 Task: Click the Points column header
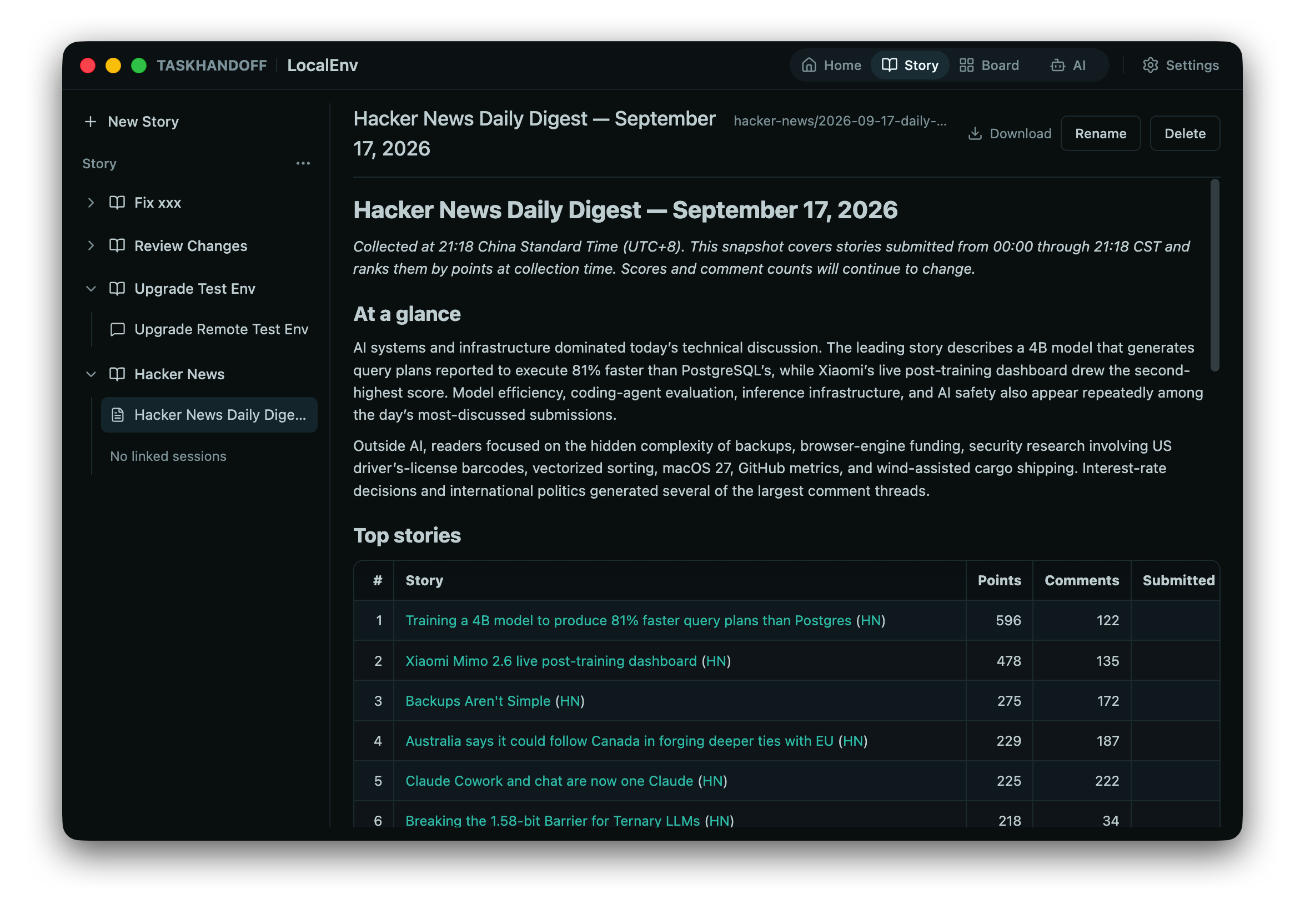click(x=999, y=580)
